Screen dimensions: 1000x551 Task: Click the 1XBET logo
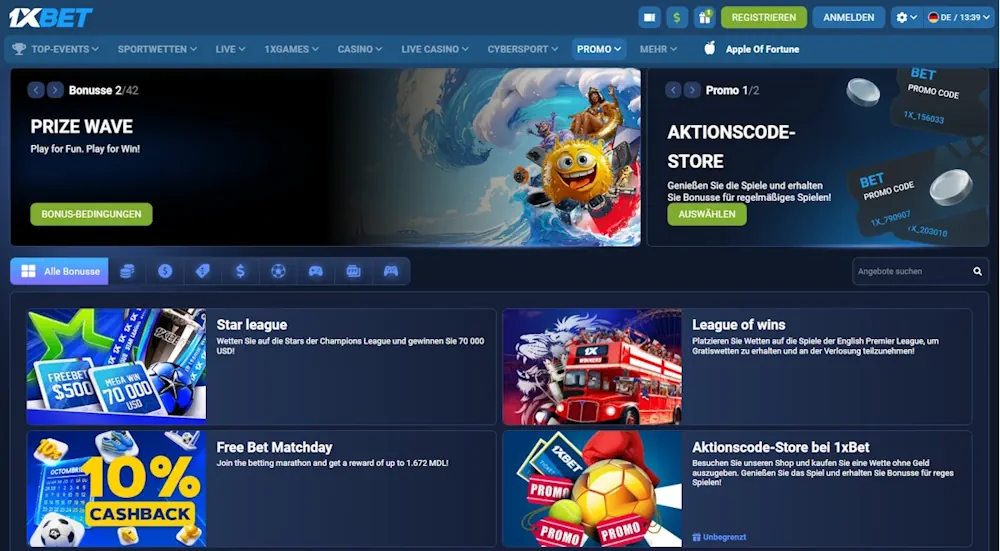pyautogui.click(x=51, y=17)
